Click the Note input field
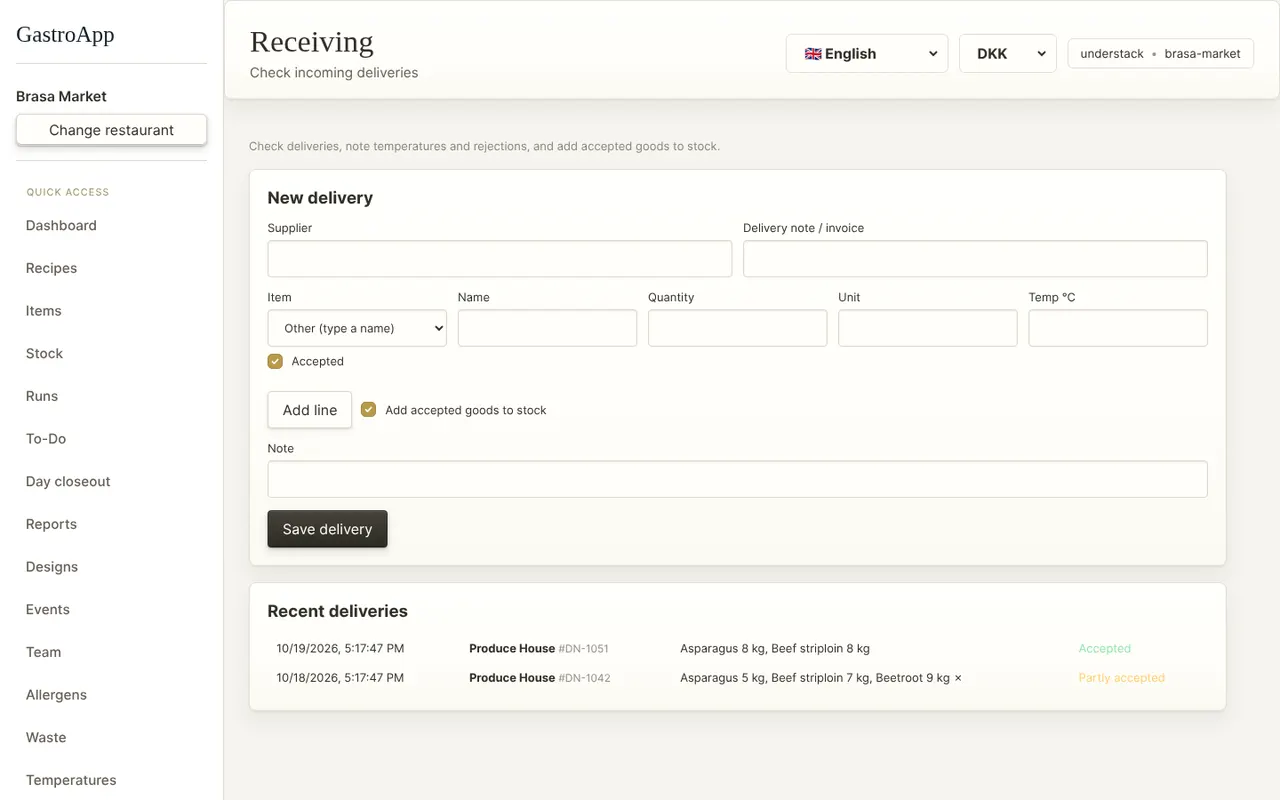1280x800 pixels. point(737,479)
